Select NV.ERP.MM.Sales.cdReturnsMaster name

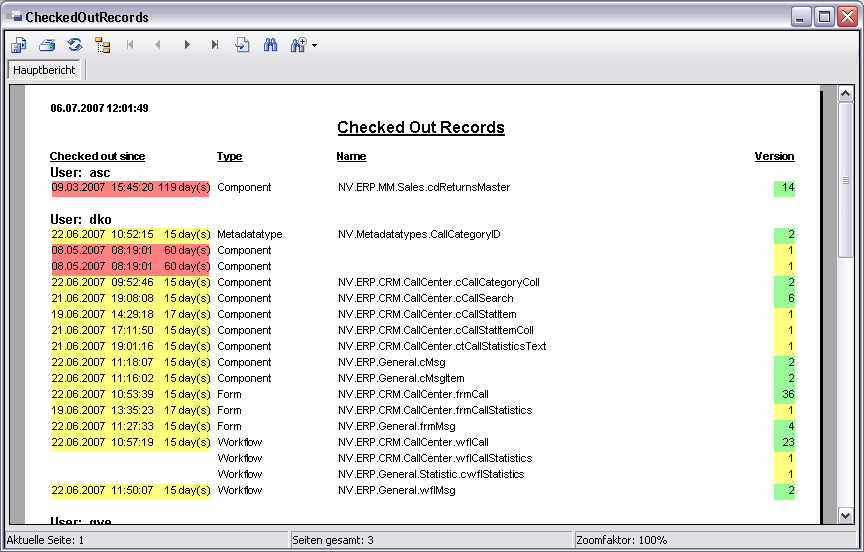click(424, 187)
